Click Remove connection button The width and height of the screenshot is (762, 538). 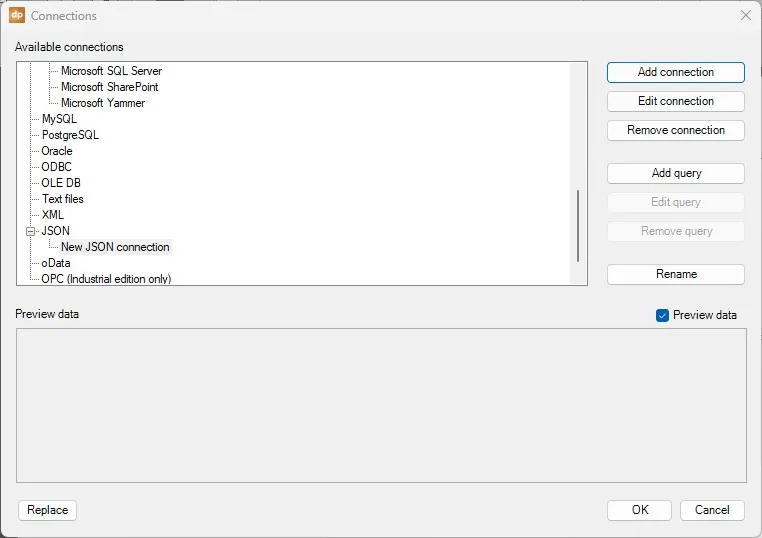pyautogui.click(x=675, y=130)
